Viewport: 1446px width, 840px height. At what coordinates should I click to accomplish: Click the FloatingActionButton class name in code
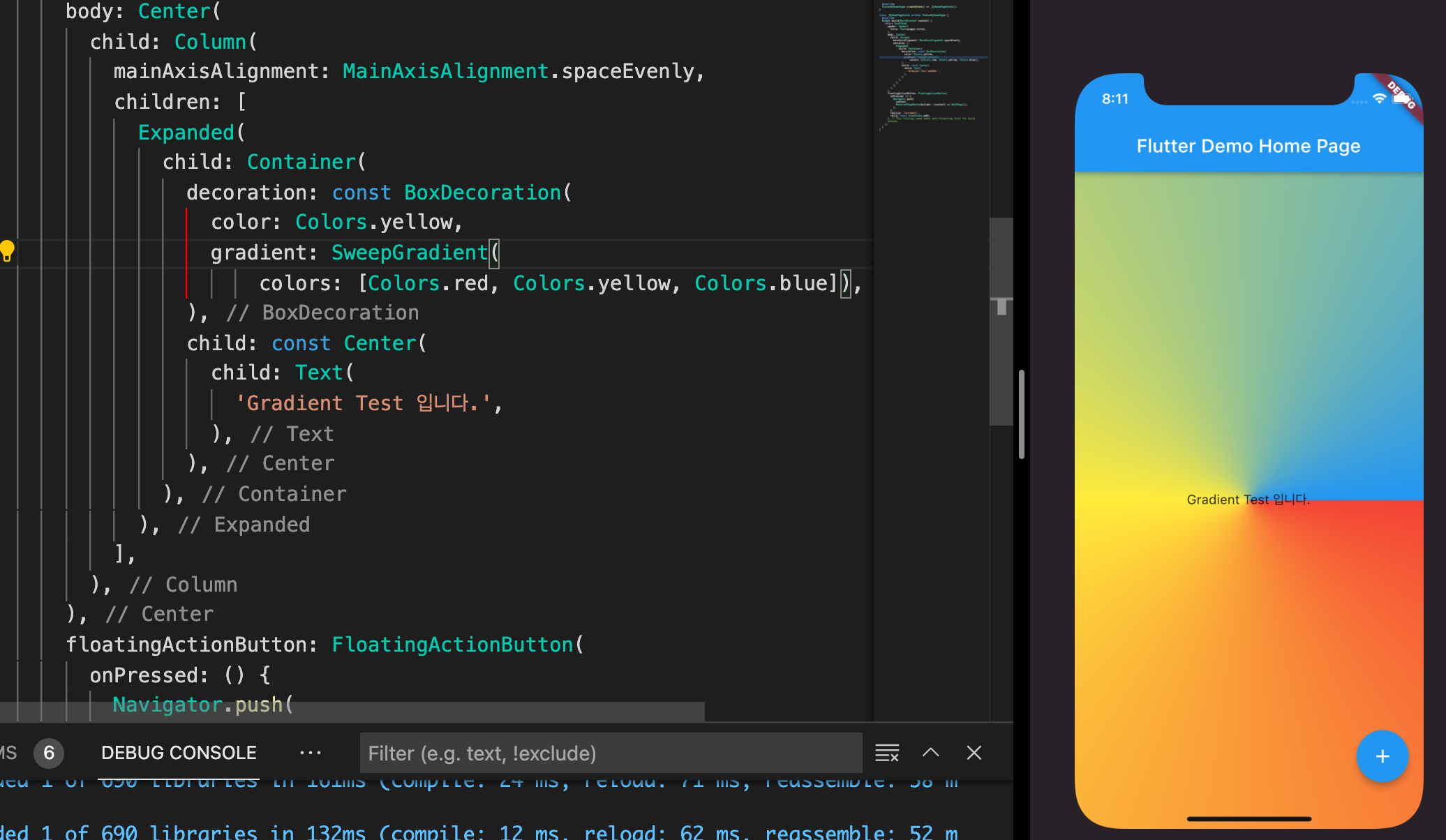click(x=452, y=645)
